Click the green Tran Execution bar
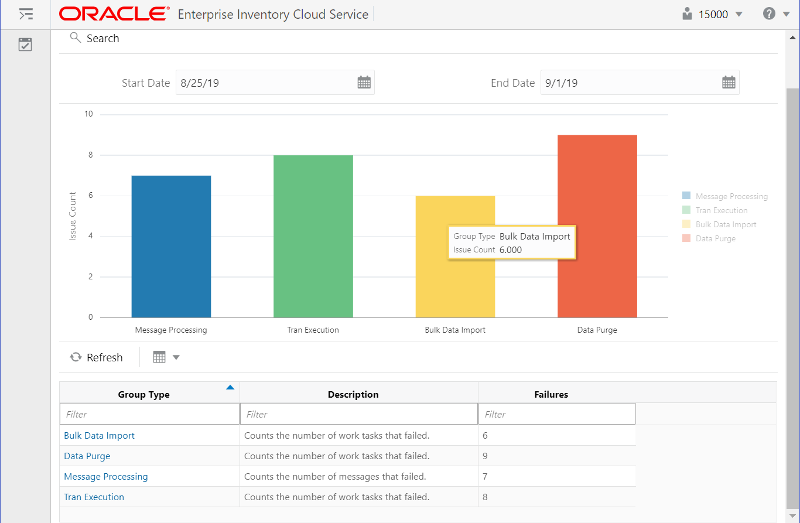The image size is (800, 523). 313,236
